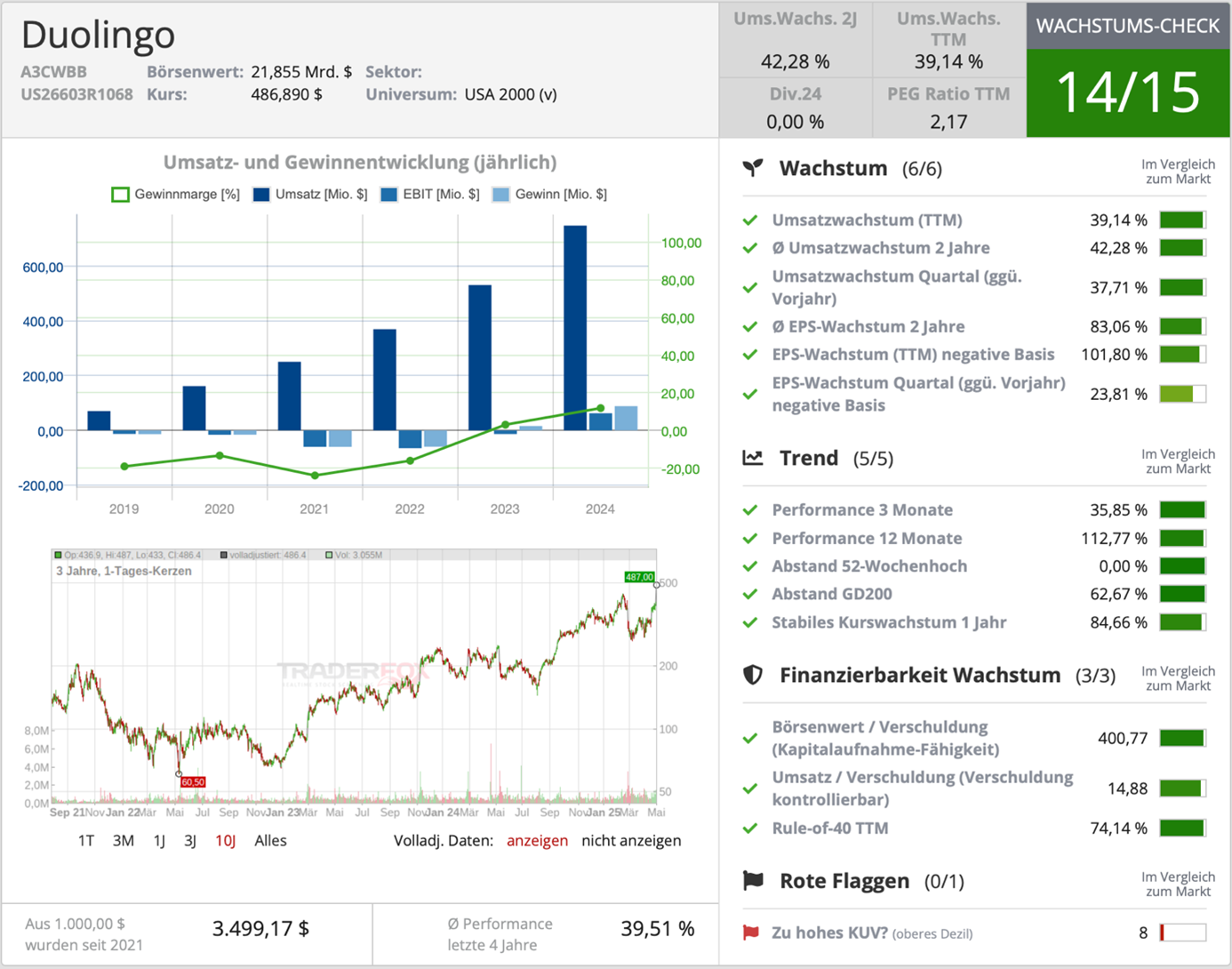Toggle EBIT [Mio. $] legend entry
This screenshot has width=1232, height=969.
(x=429, y=194)
